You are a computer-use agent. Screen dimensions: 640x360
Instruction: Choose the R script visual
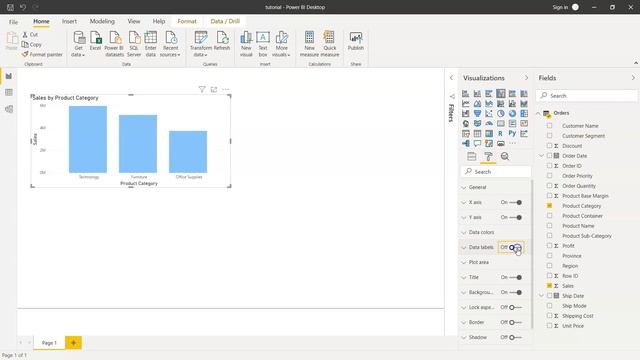pos(500,133)
